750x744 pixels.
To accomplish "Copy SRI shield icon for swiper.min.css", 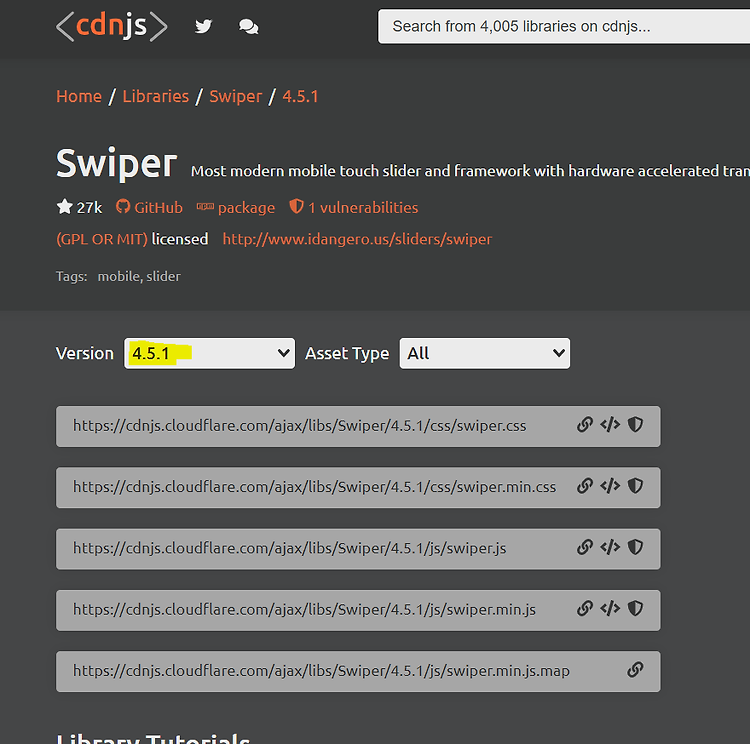I will [635, 486].
